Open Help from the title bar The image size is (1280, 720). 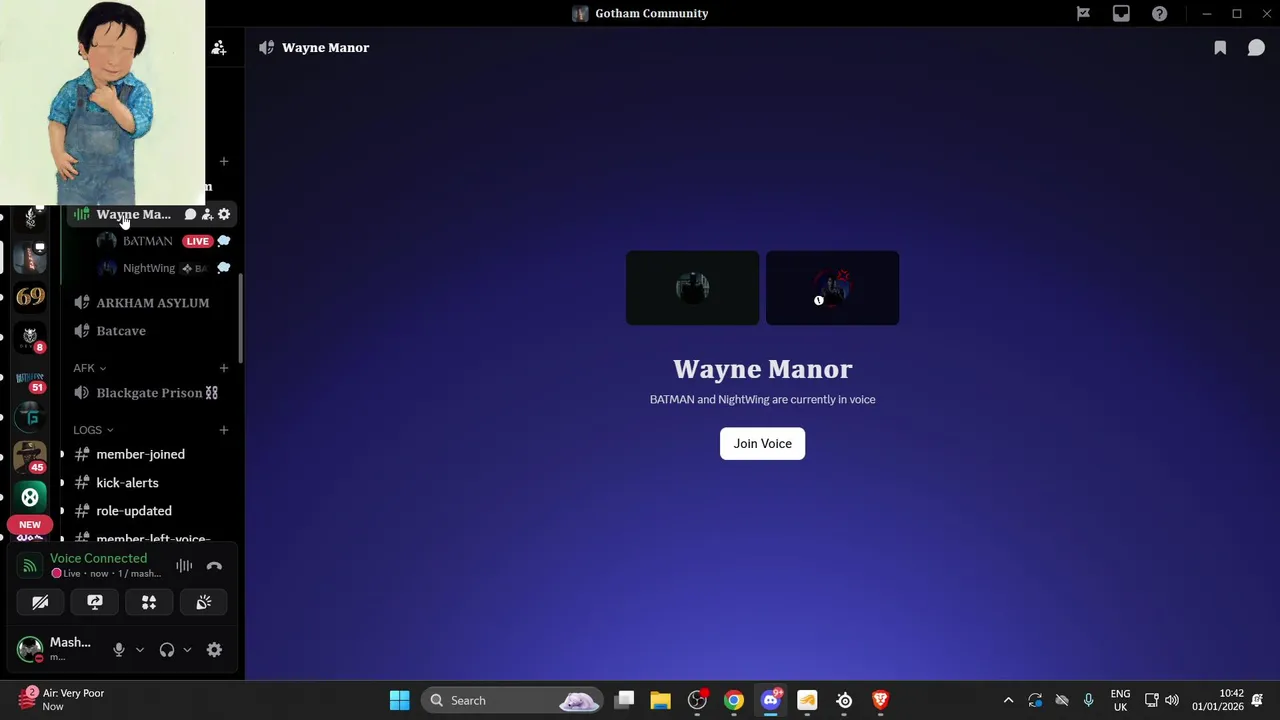[x=1159, y=14]
